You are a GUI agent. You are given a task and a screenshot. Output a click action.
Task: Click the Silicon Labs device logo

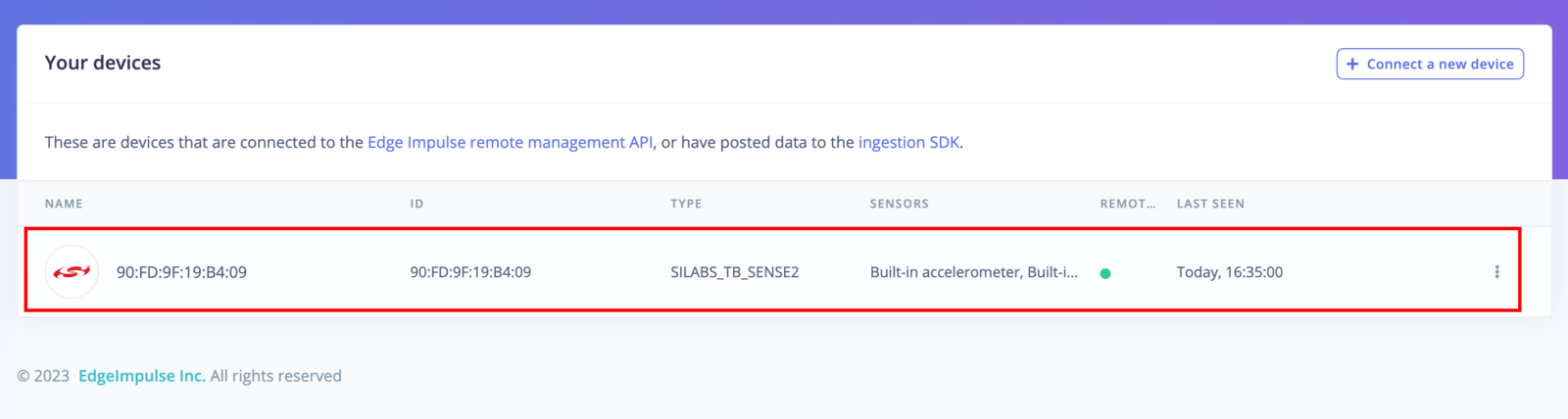click(72, 272)
